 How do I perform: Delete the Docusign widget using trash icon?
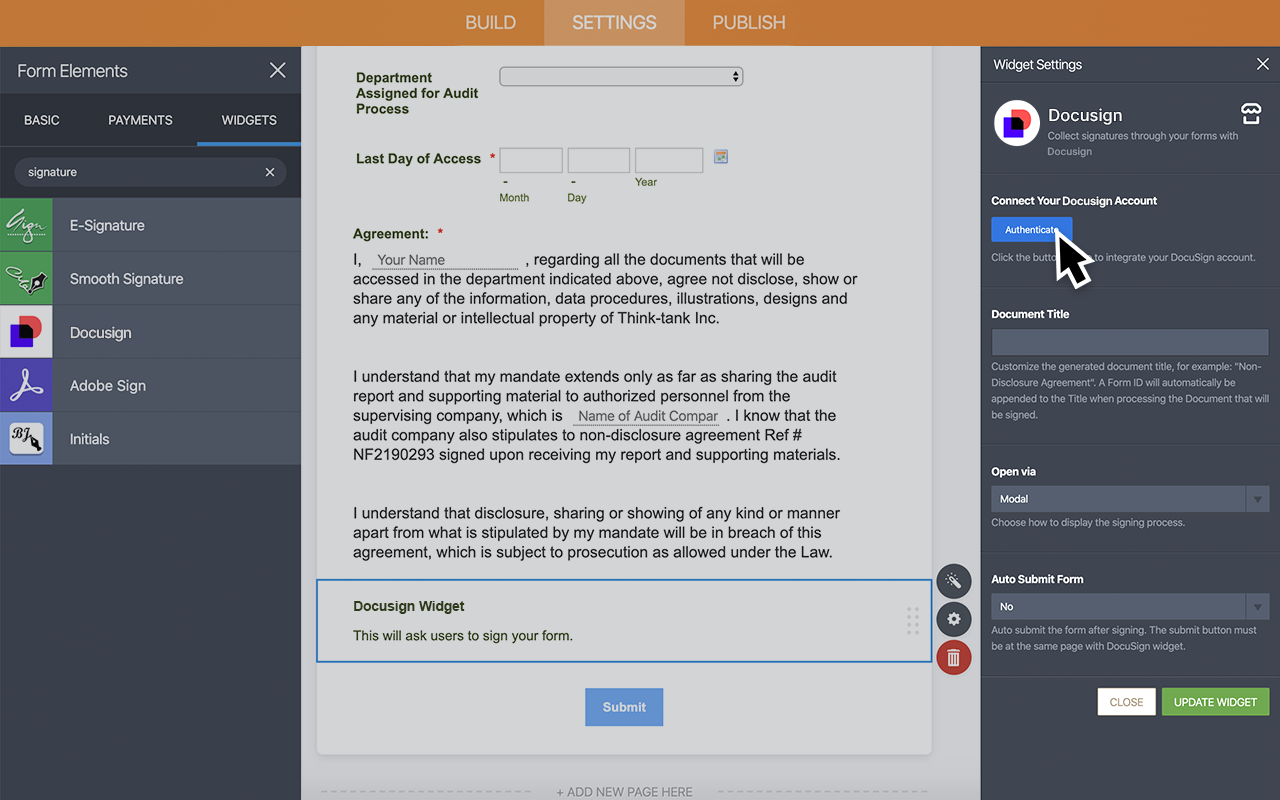[953, 657]
